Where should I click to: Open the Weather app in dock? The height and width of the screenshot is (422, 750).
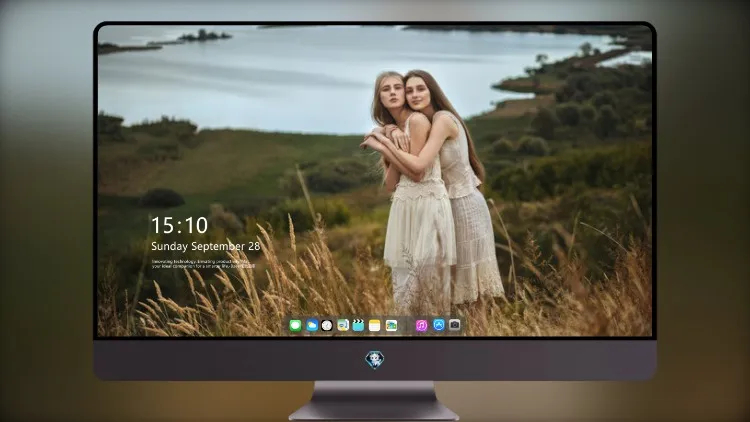coord(311,326)
